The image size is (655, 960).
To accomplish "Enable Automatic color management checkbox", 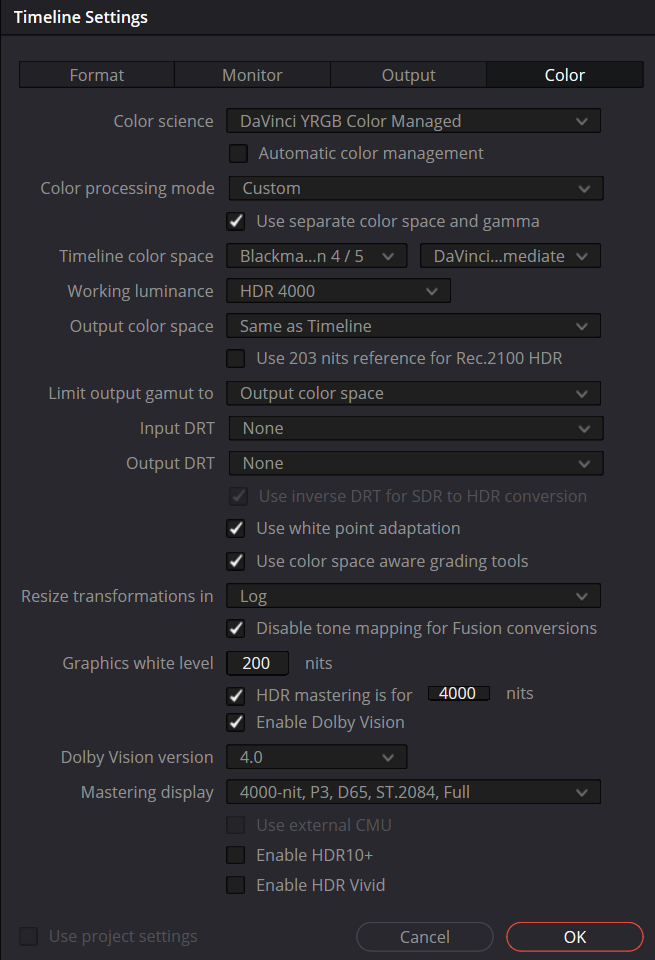I will [238, 154].
